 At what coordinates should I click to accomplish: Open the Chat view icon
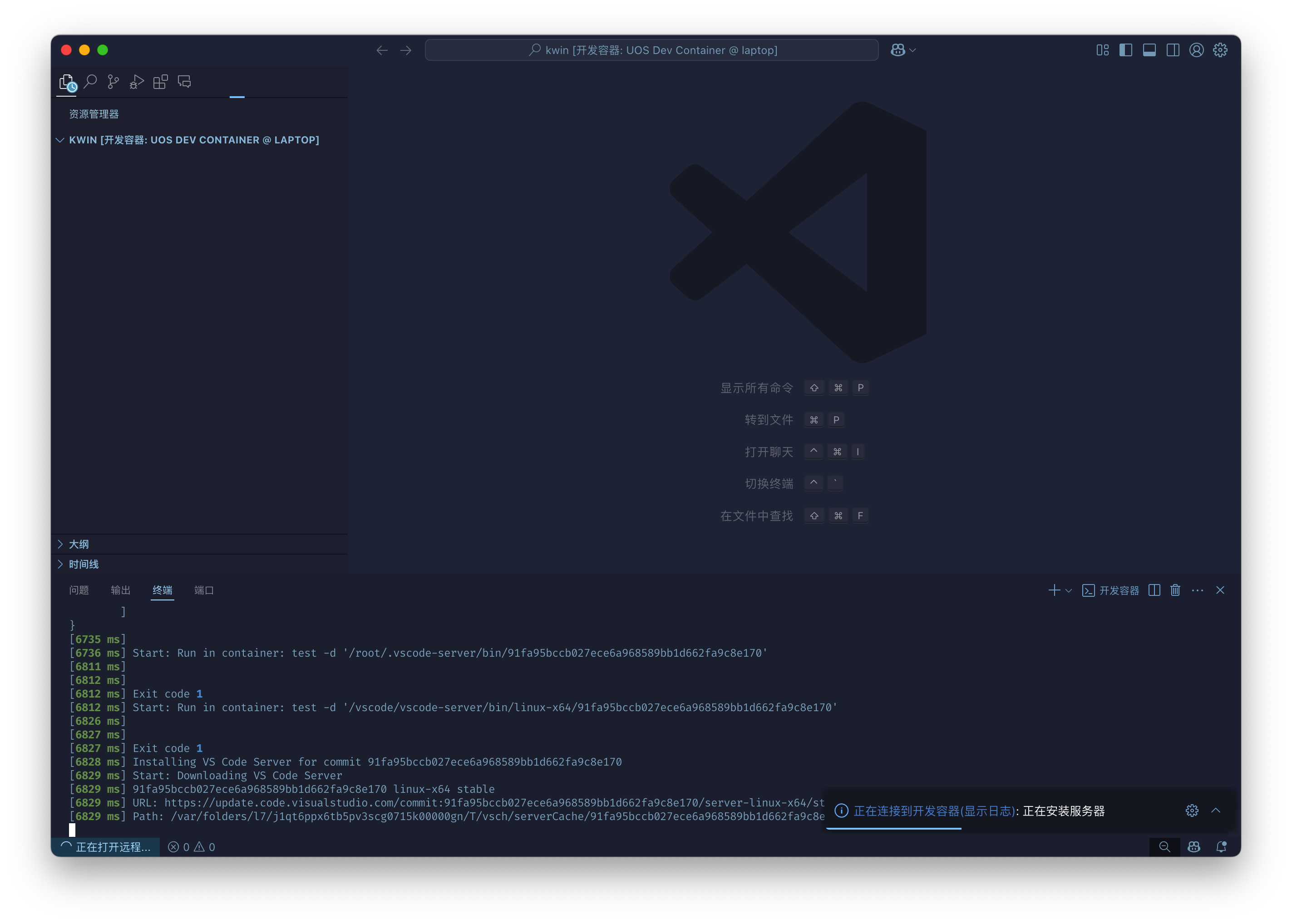tap(184, 82)
